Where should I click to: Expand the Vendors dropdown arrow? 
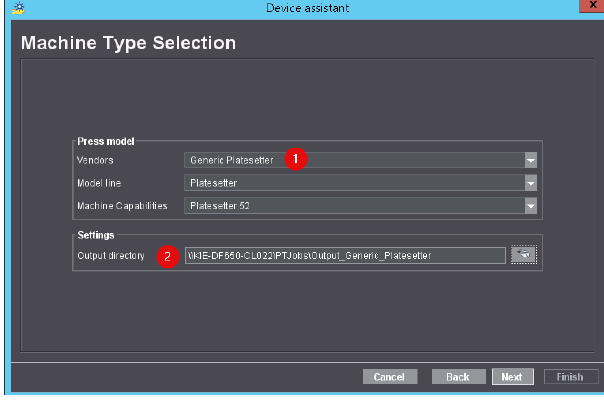pos(531,160)
